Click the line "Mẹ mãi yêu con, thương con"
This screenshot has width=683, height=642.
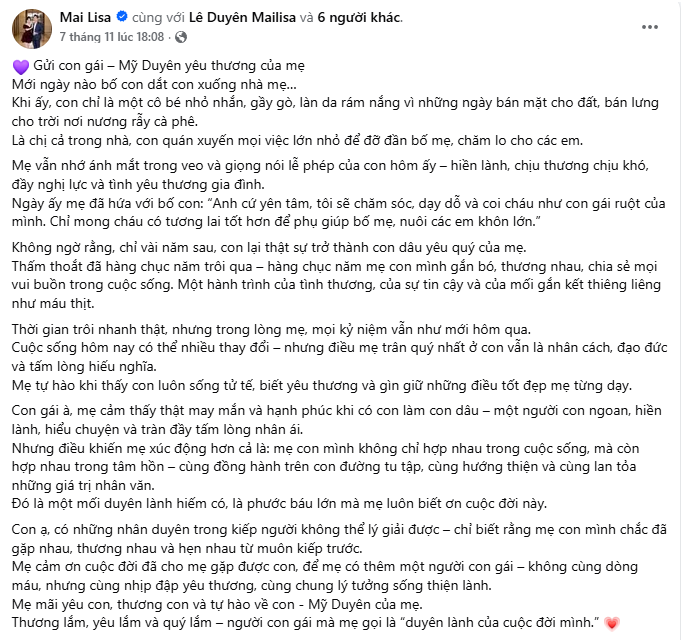pos(200,604)
